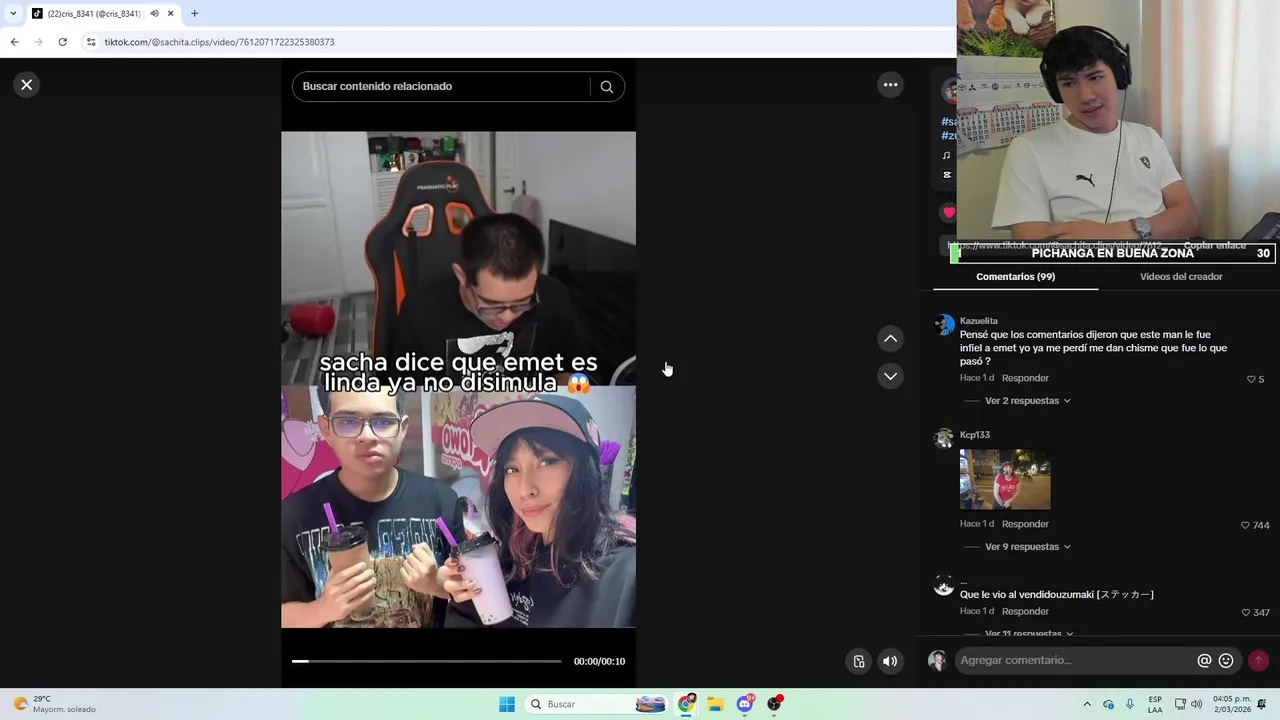
Task: Mute the tab using its speaker icon
Action: coord(154,14)
